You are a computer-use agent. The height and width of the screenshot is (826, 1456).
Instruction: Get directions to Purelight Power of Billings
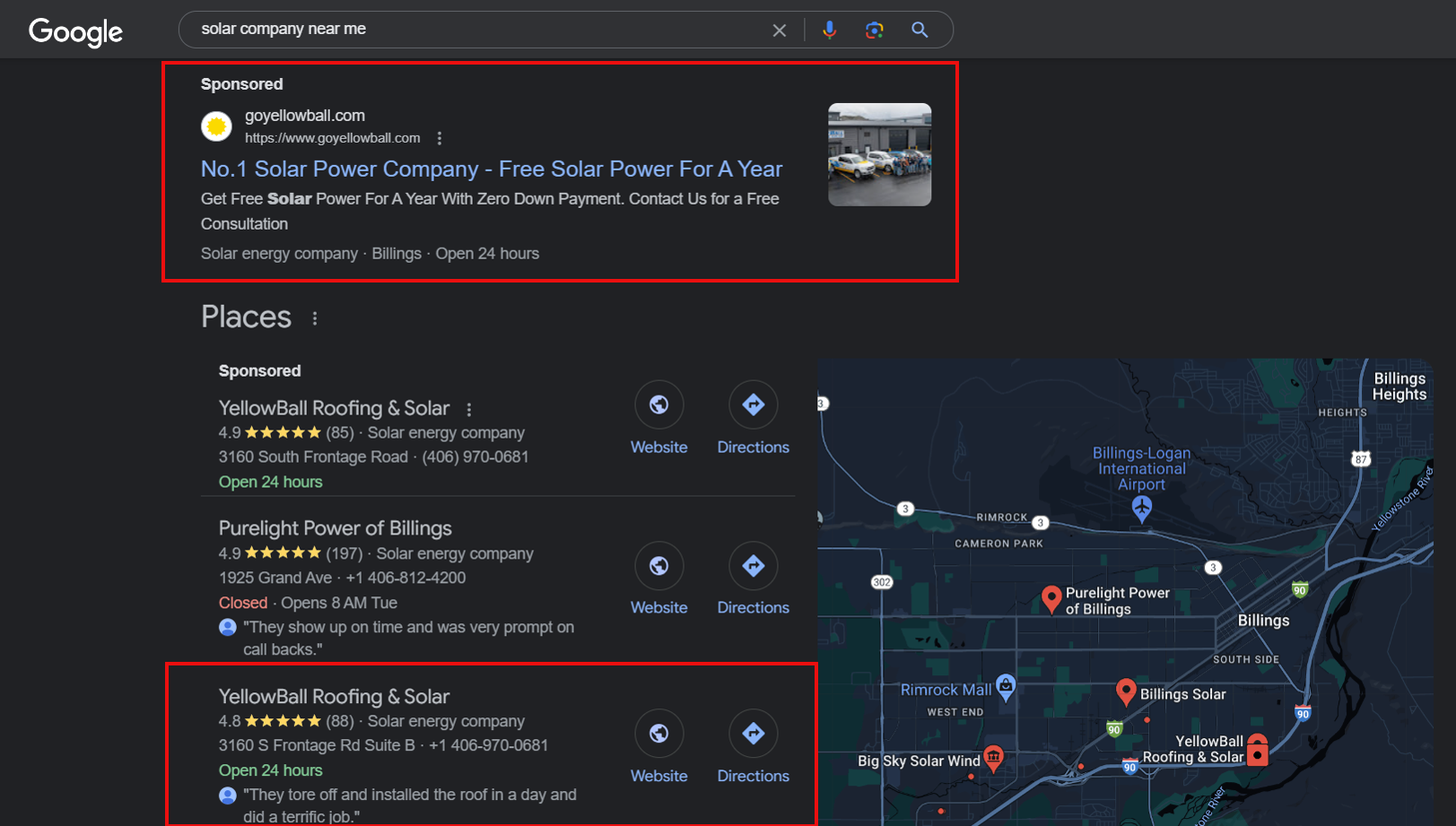coord(754,578)
